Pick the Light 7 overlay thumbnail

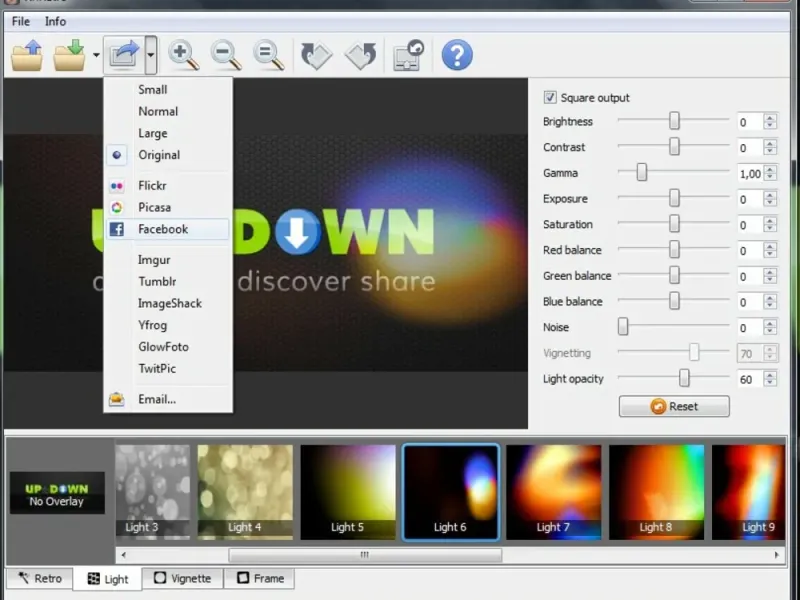tap(553, 492)
